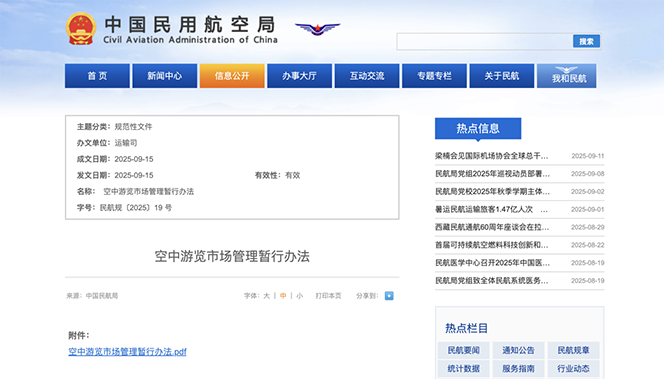Open the 民航要闻 hot column
664x379 pixels.
(x=464, y=350)
